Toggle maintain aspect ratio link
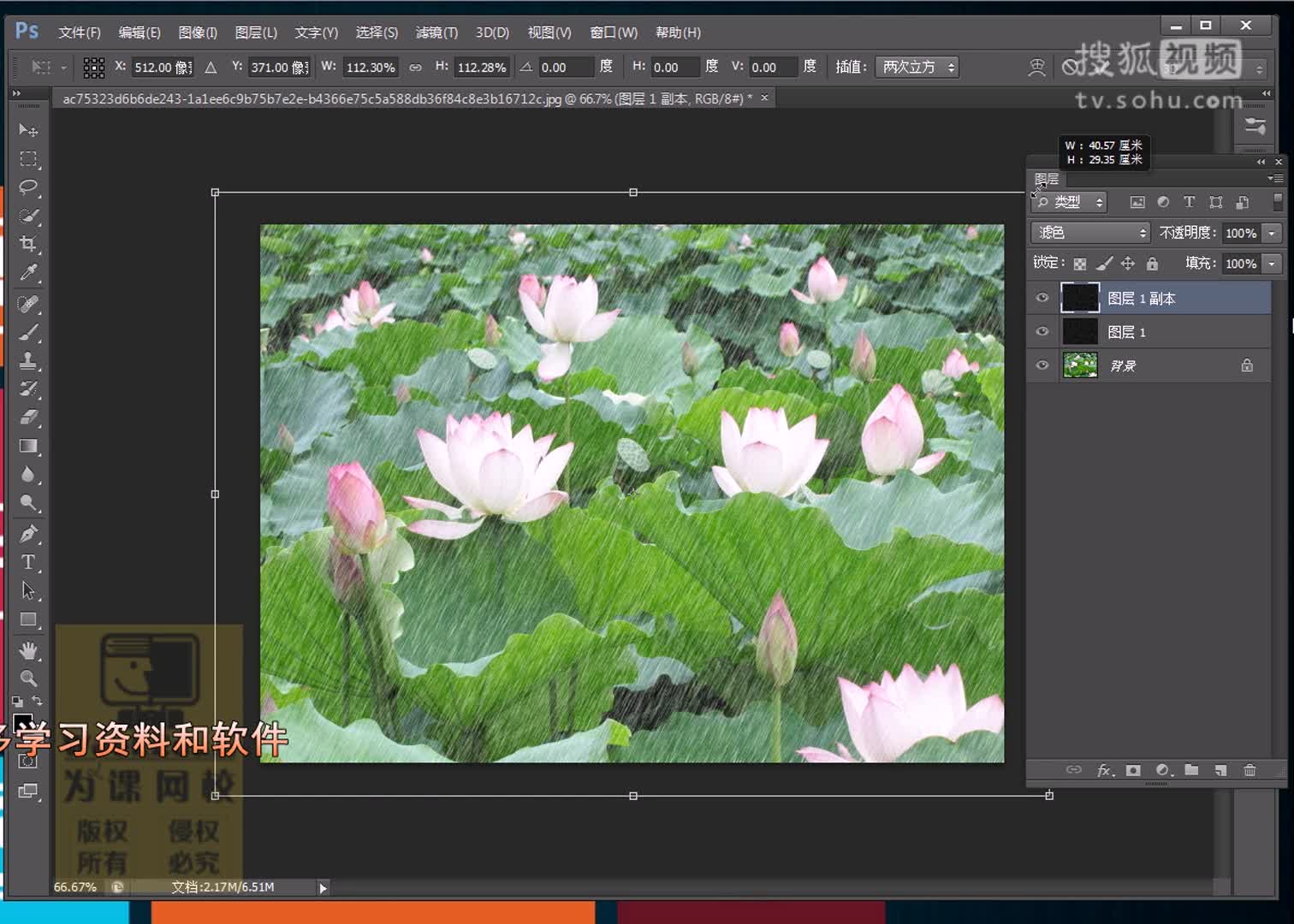 (x=415, y=67)
